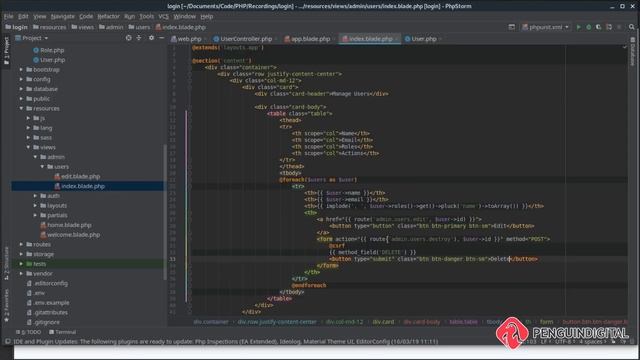Click the div.card structure breadcrumb below the editor
Viewport: 640px width, 360px height.
coord(383,322)
